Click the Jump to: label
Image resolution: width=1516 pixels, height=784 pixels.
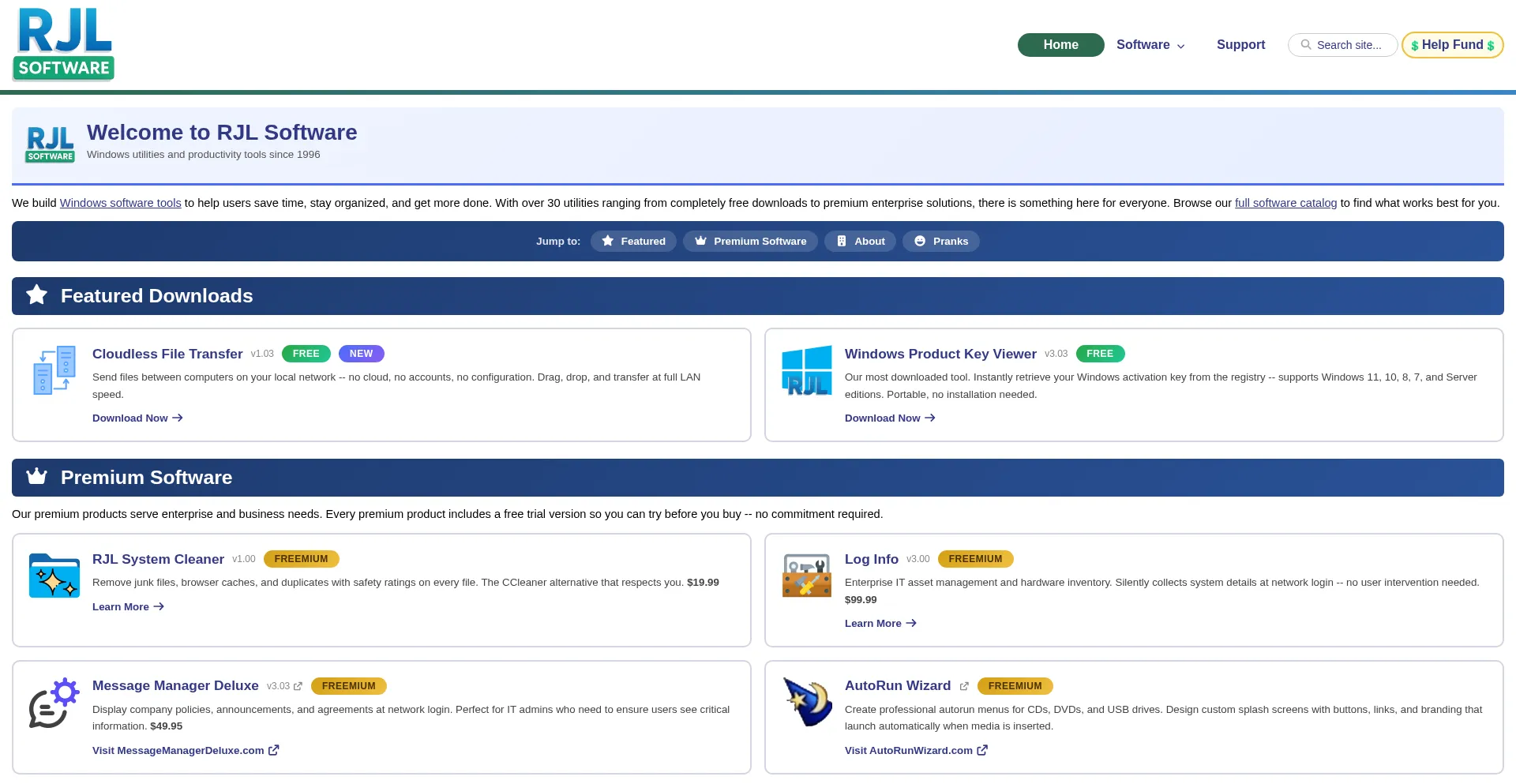pos(558,241)
